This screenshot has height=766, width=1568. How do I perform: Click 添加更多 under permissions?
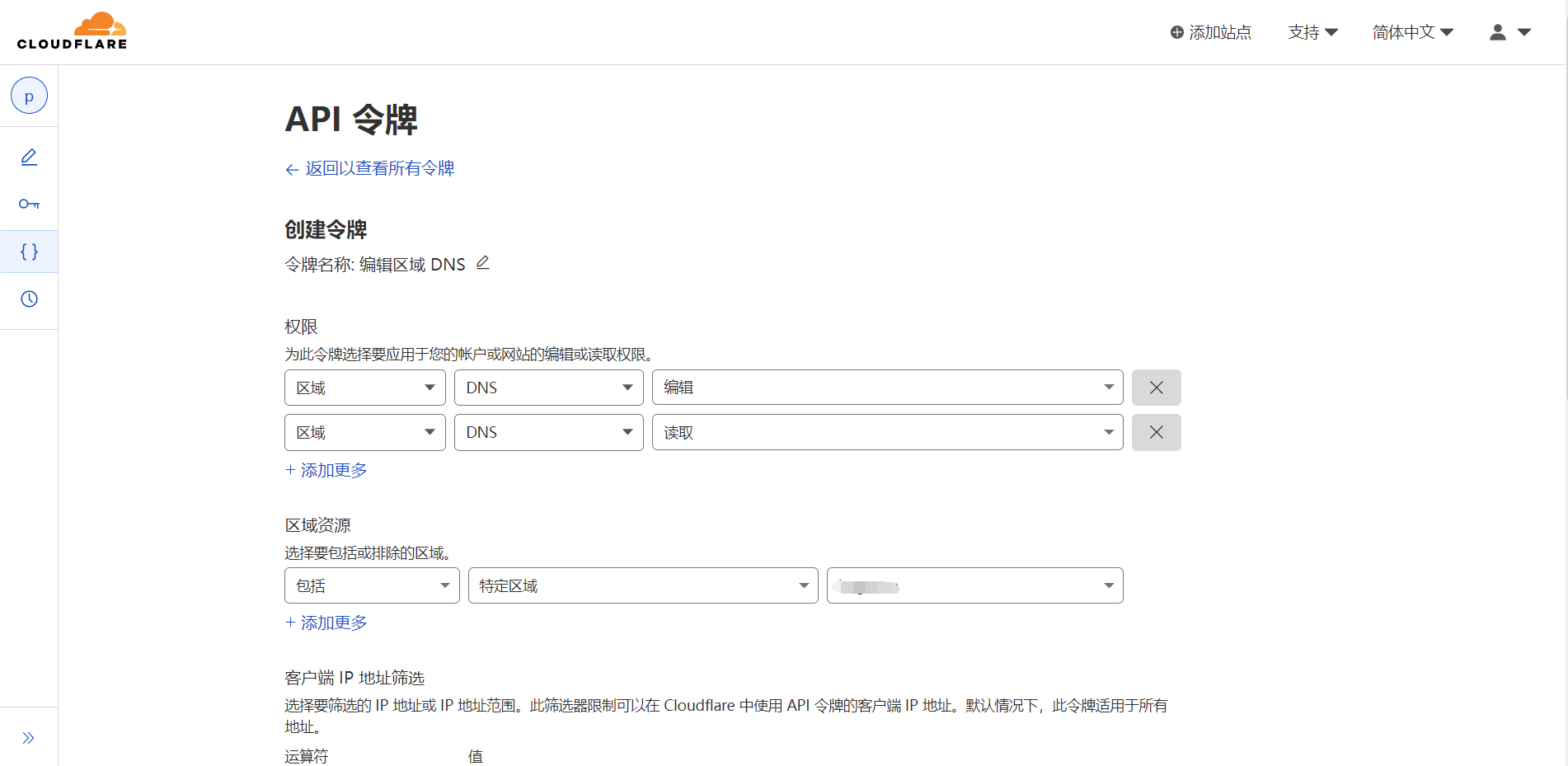coord(326,470)
